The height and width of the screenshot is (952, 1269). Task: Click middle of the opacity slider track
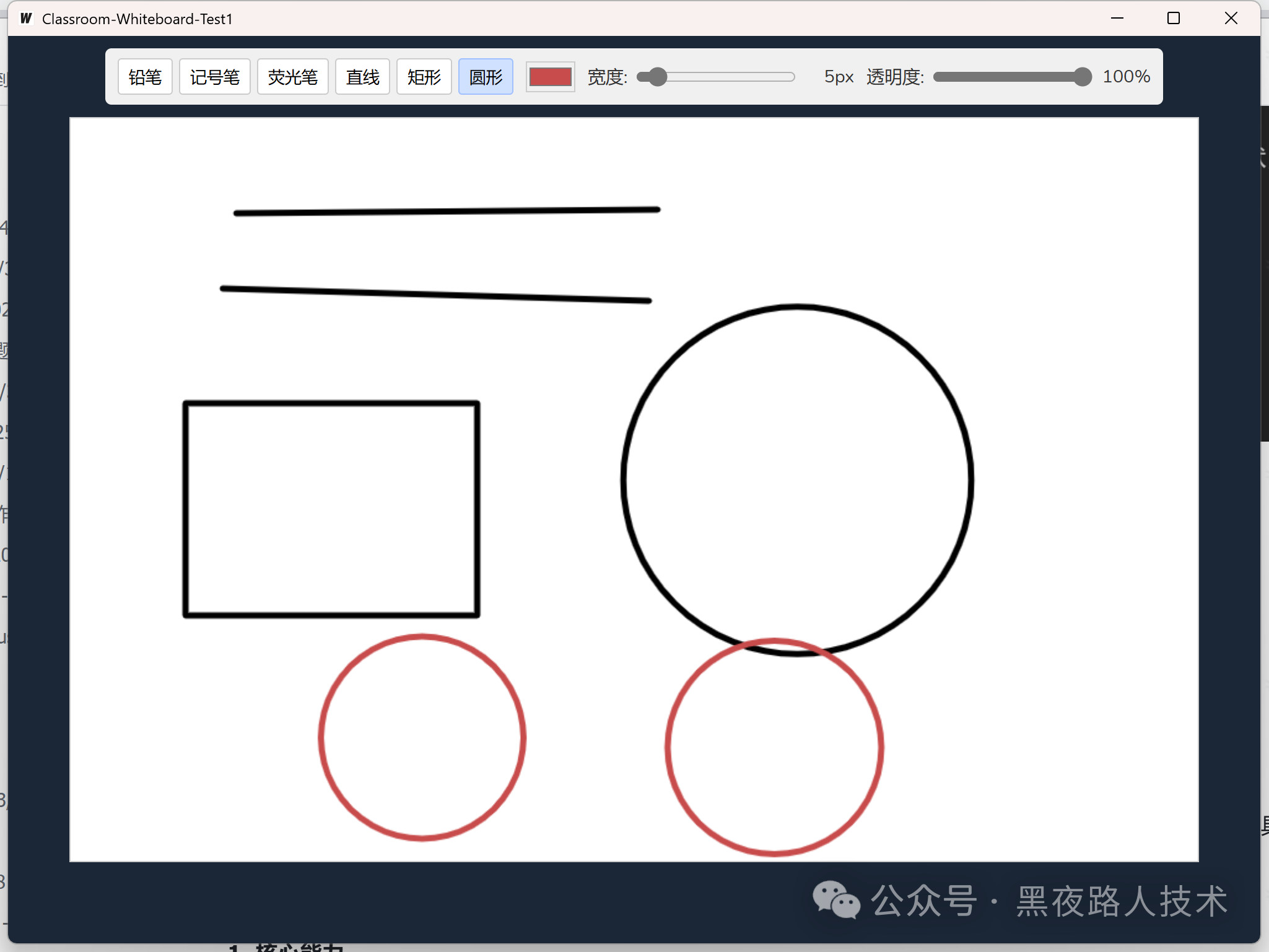tap(1011, 77)
